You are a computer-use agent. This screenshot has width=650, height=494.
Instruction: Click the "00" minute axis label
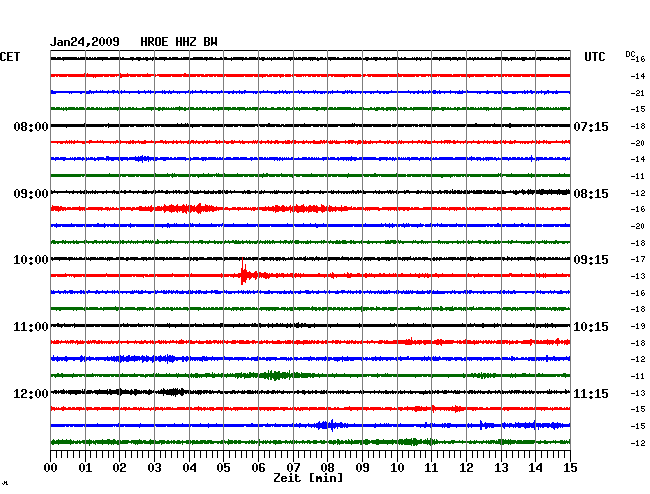(51, 468)
